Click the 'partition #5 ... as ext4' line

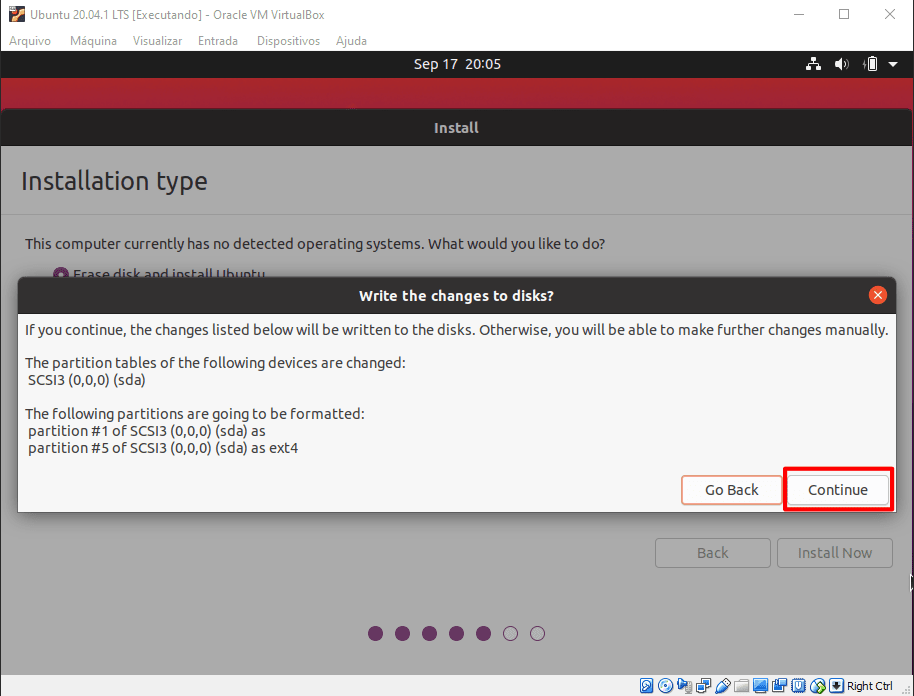coord(163,448)
